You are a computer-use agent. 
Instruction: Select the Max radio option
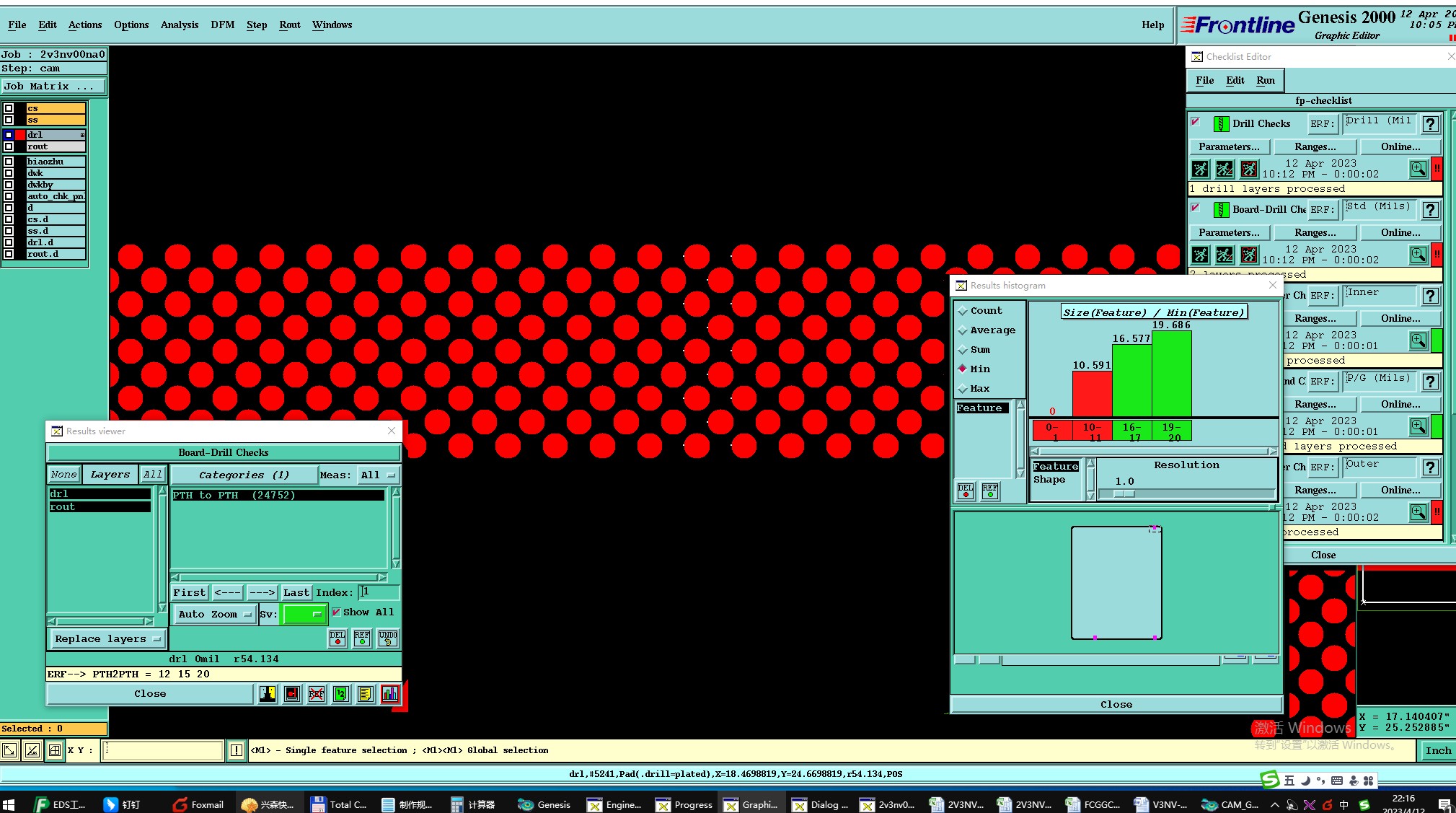963,389
